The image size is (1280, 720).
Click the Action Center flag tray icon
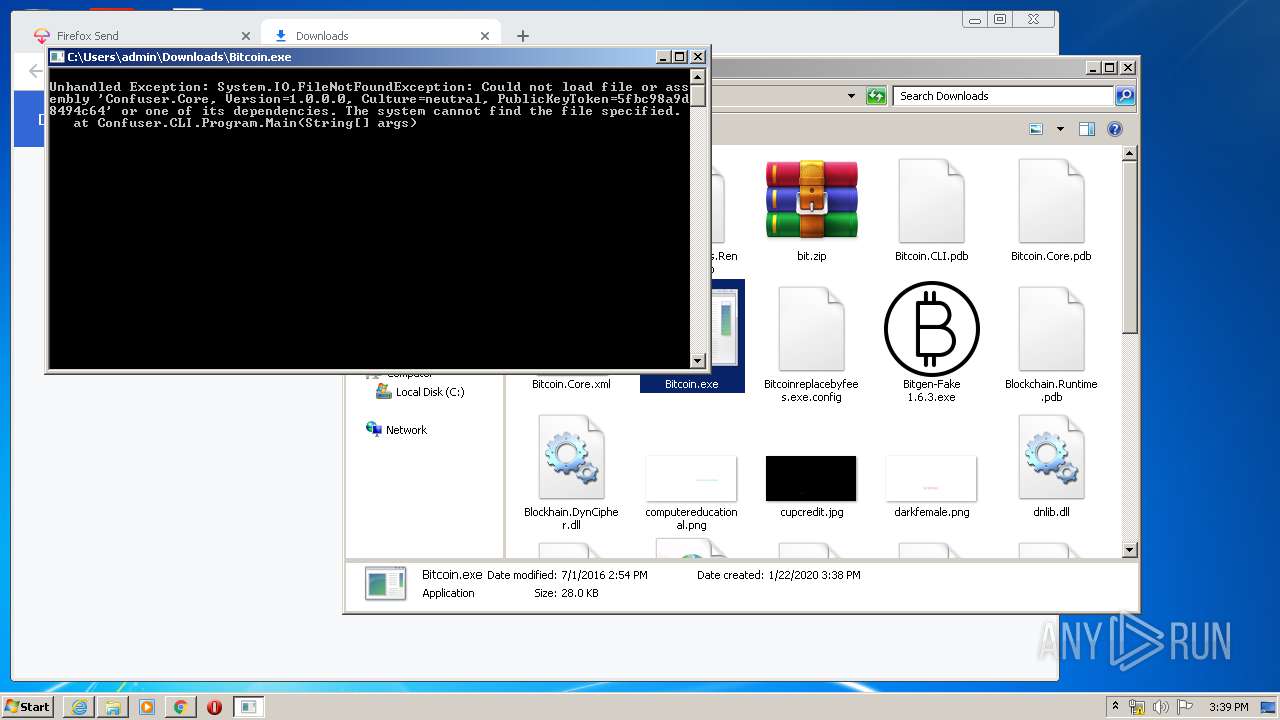[1185, 707]
